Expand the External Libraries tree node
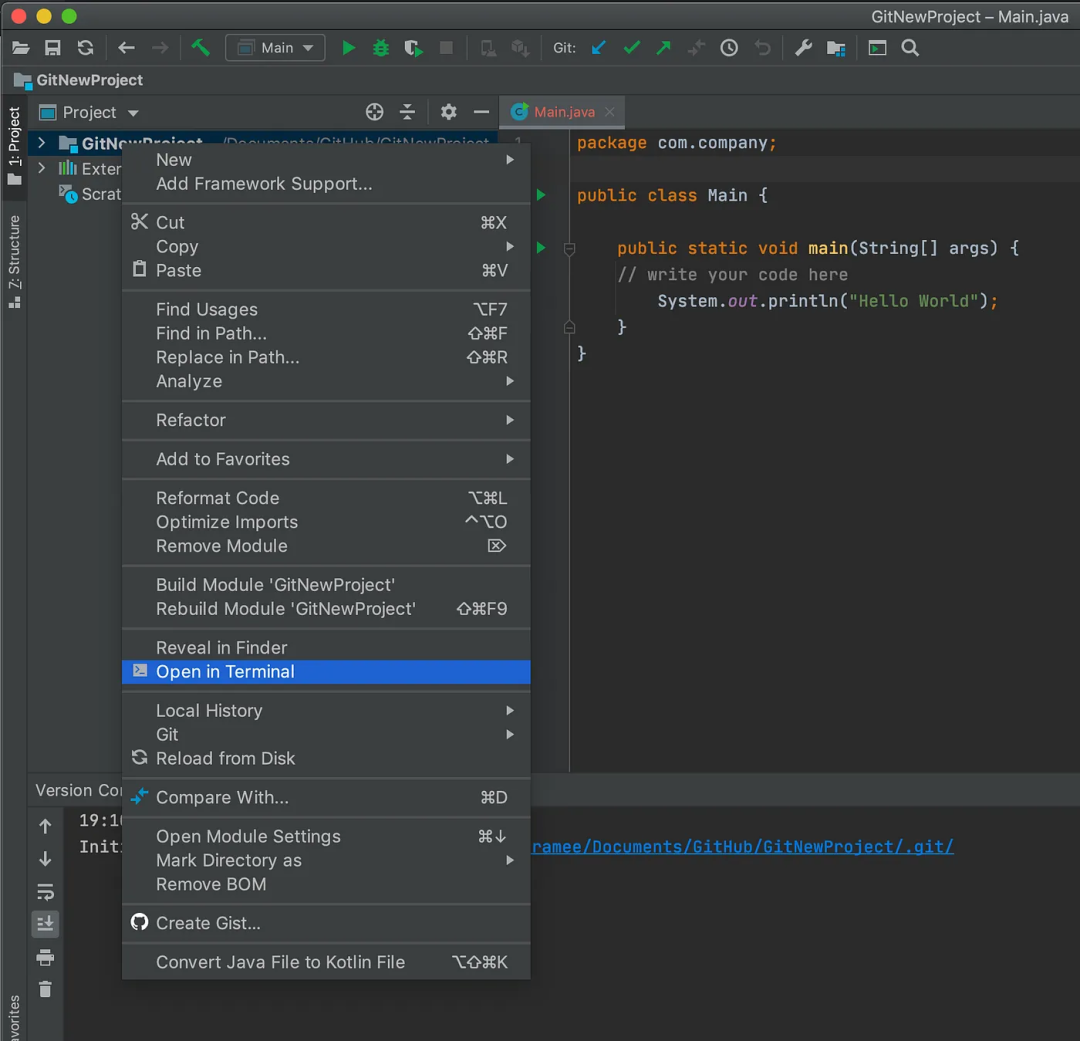1080x1041 pixels. point(41,168)
